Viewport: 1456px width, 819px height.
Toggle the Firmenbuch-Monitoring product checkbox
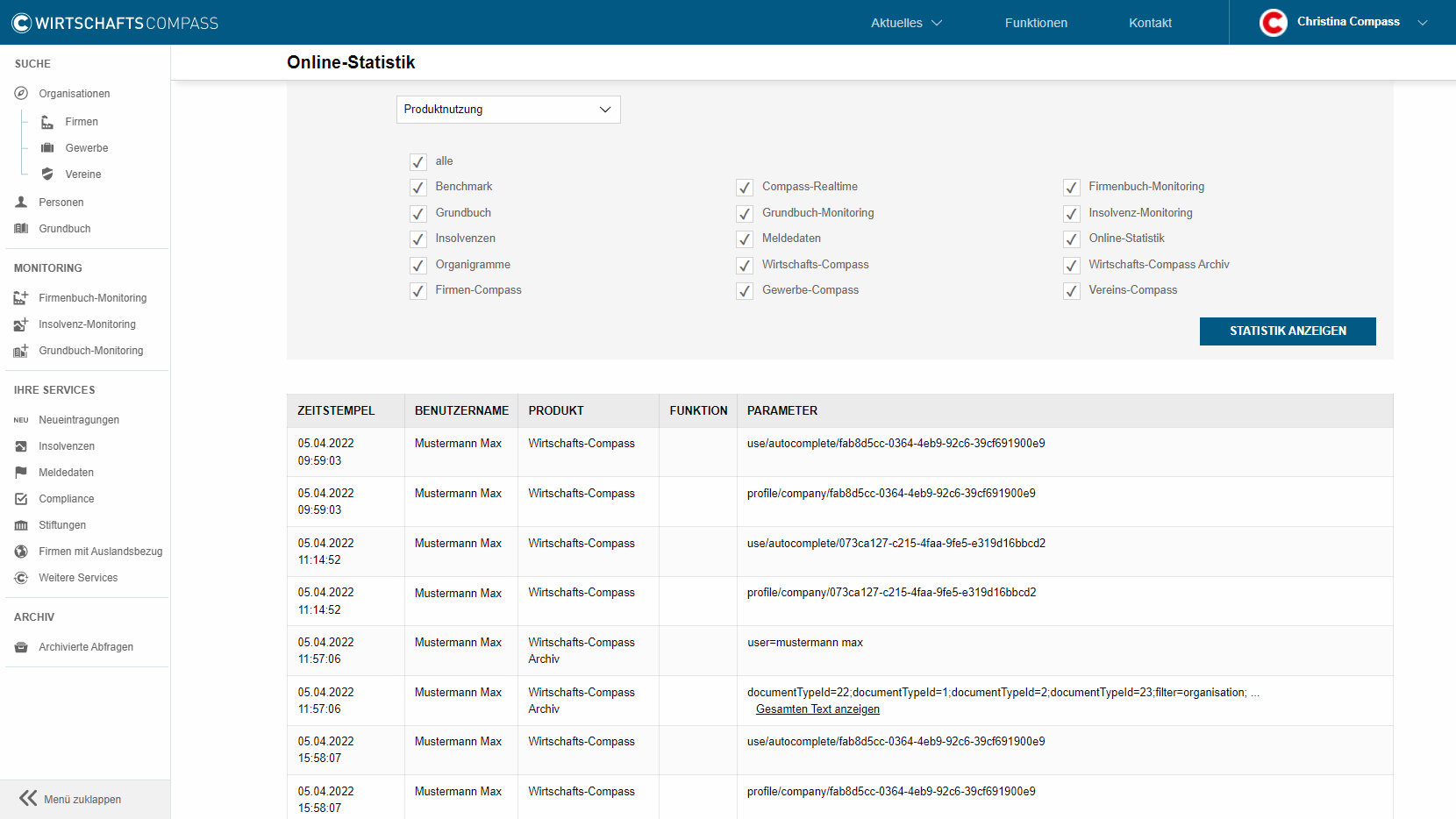pyautogui.click(x=1072, y=188)
